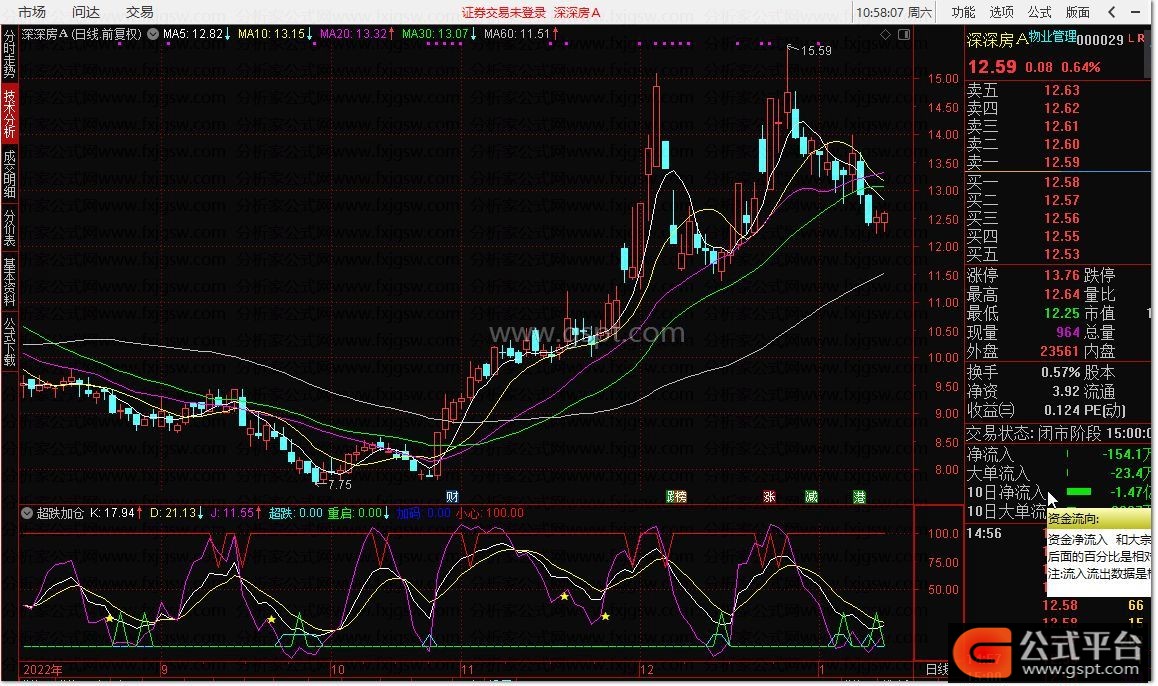The height and width of the screenshot is (686, 1158).
Task: Click the 7.75 low price marker
Action: 340,484
